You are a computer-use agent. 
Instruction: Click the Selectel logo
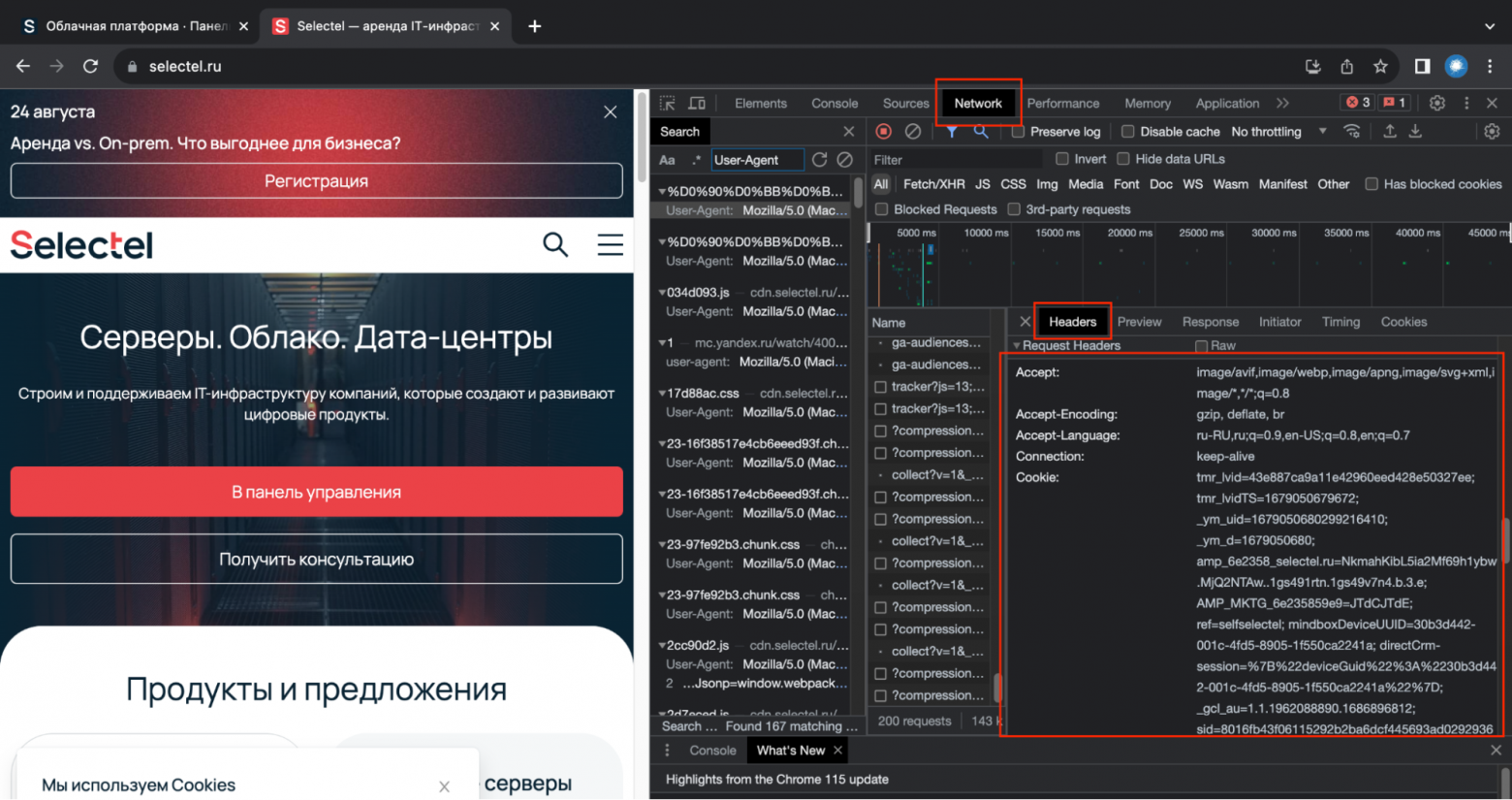[x=81, y=244]
